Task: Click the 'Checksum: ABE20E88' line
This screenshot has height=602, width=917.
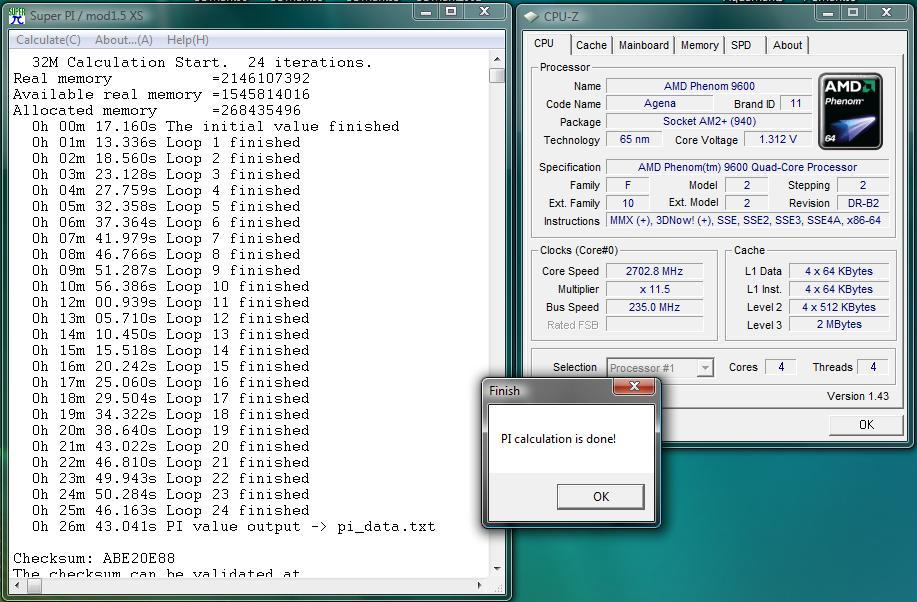Action: [x=94, y=558]
